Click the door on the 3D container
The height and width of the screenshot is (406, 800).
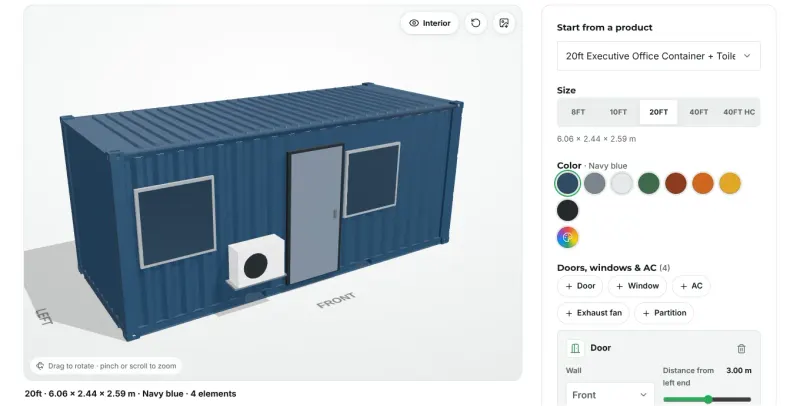315,214
